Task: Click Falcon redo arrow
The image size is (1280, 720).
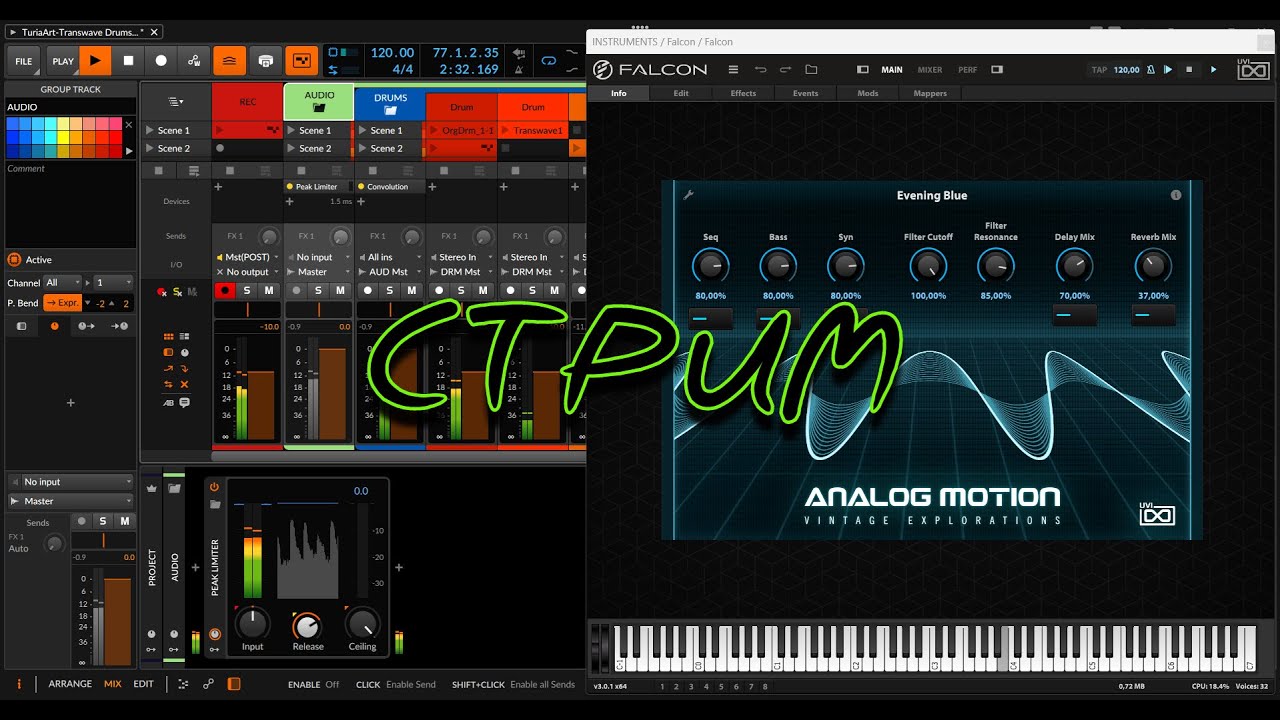Action: (x=785, y=70)
